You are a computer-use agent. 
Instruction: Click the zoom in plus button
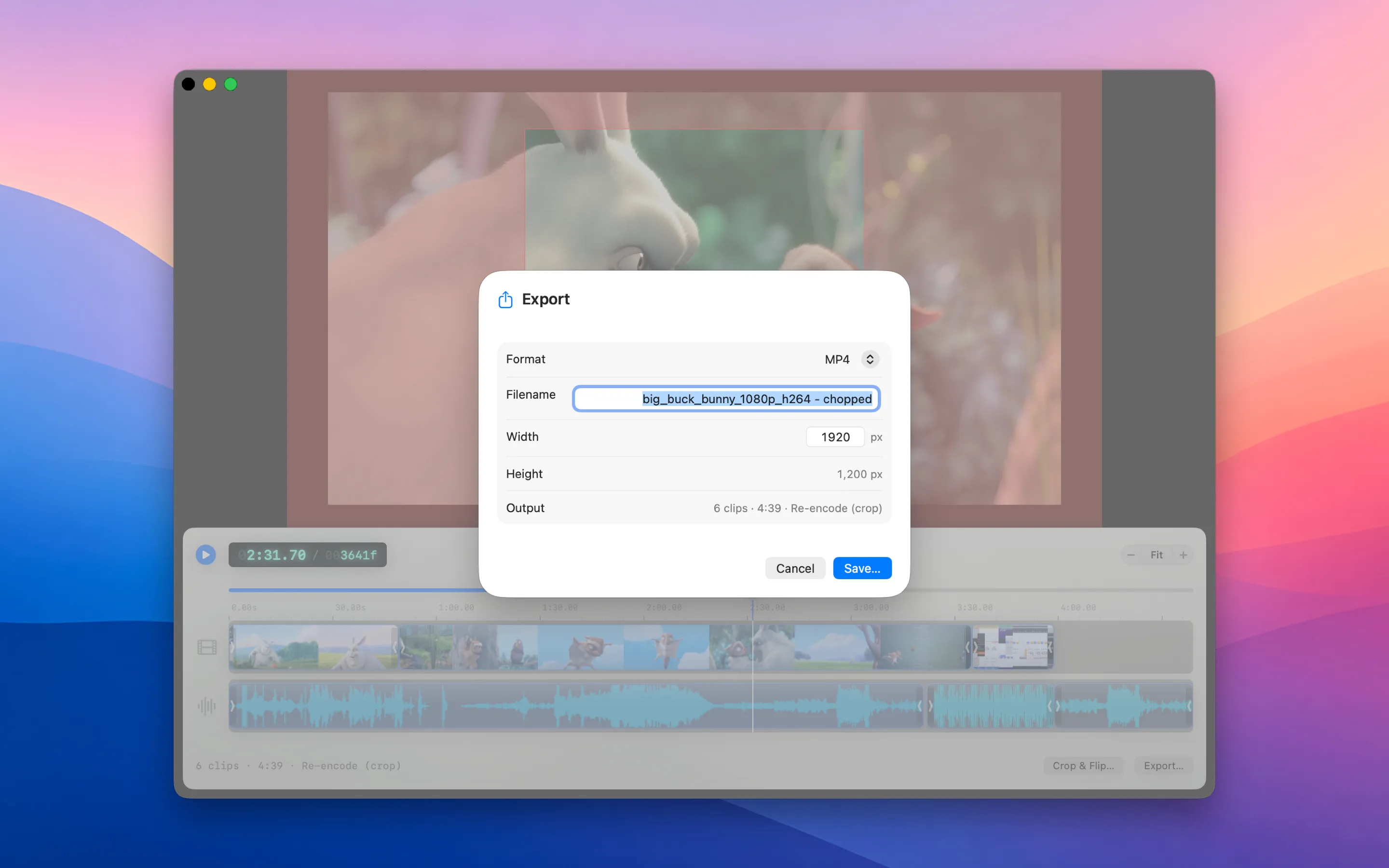(1183, 555)
